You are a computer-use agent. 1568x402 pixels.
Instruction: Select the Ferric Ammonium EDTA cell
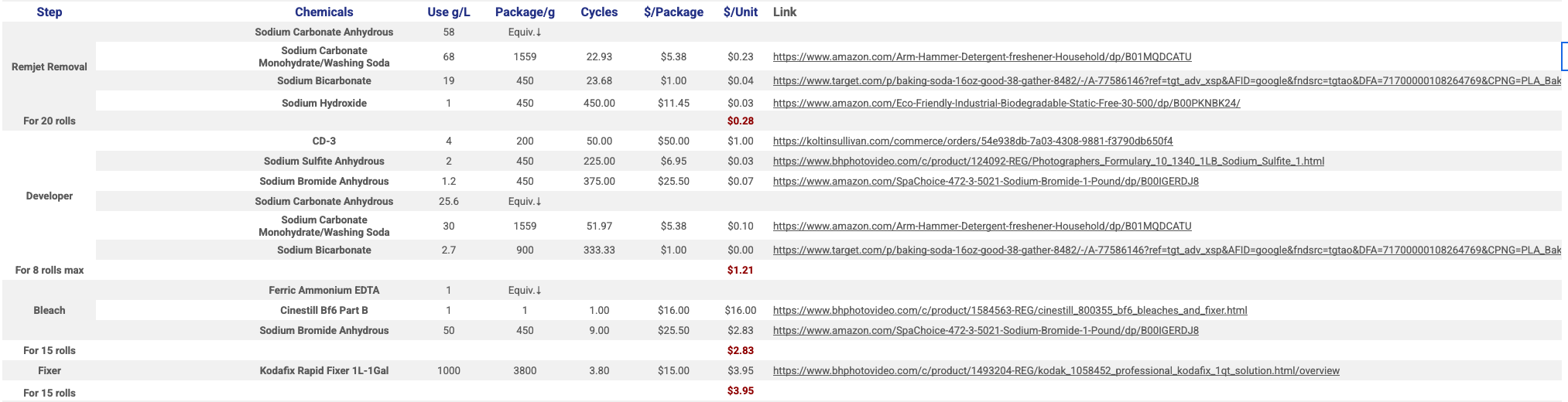click(x=324, y=290)
